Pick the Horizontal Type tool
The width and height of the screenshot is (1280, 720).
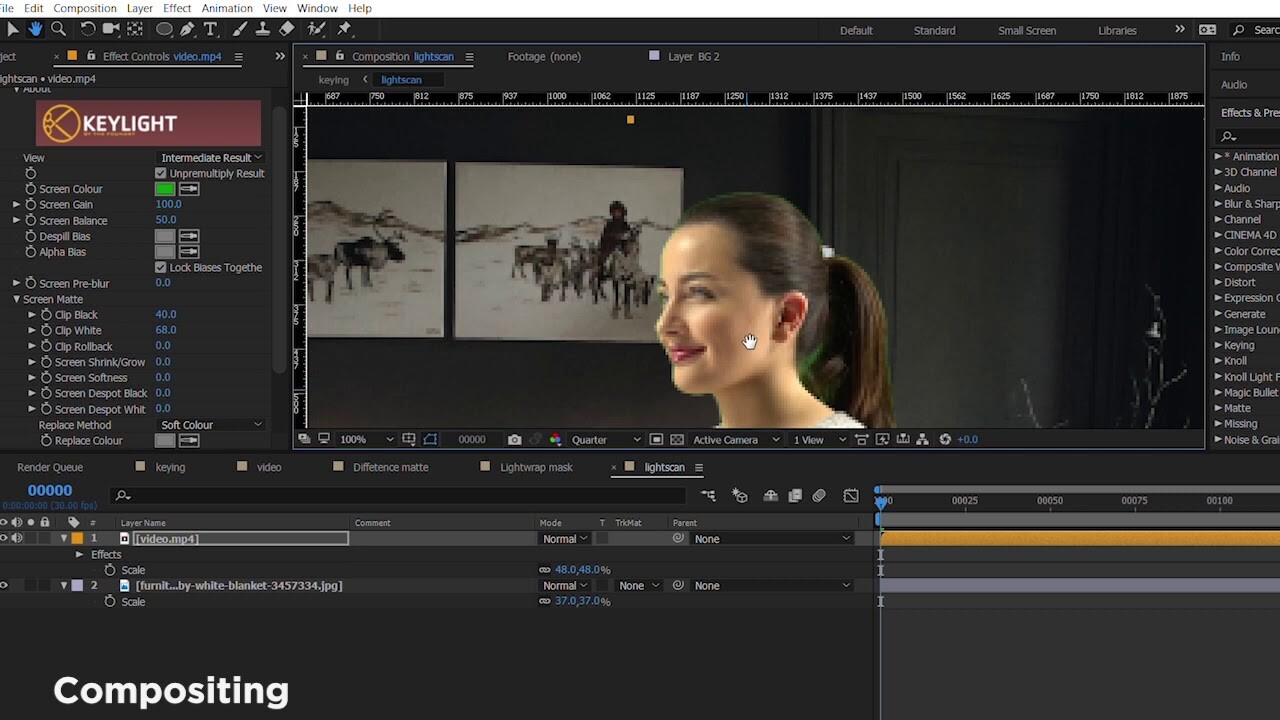pyautogui.click(x=211, y=29)
